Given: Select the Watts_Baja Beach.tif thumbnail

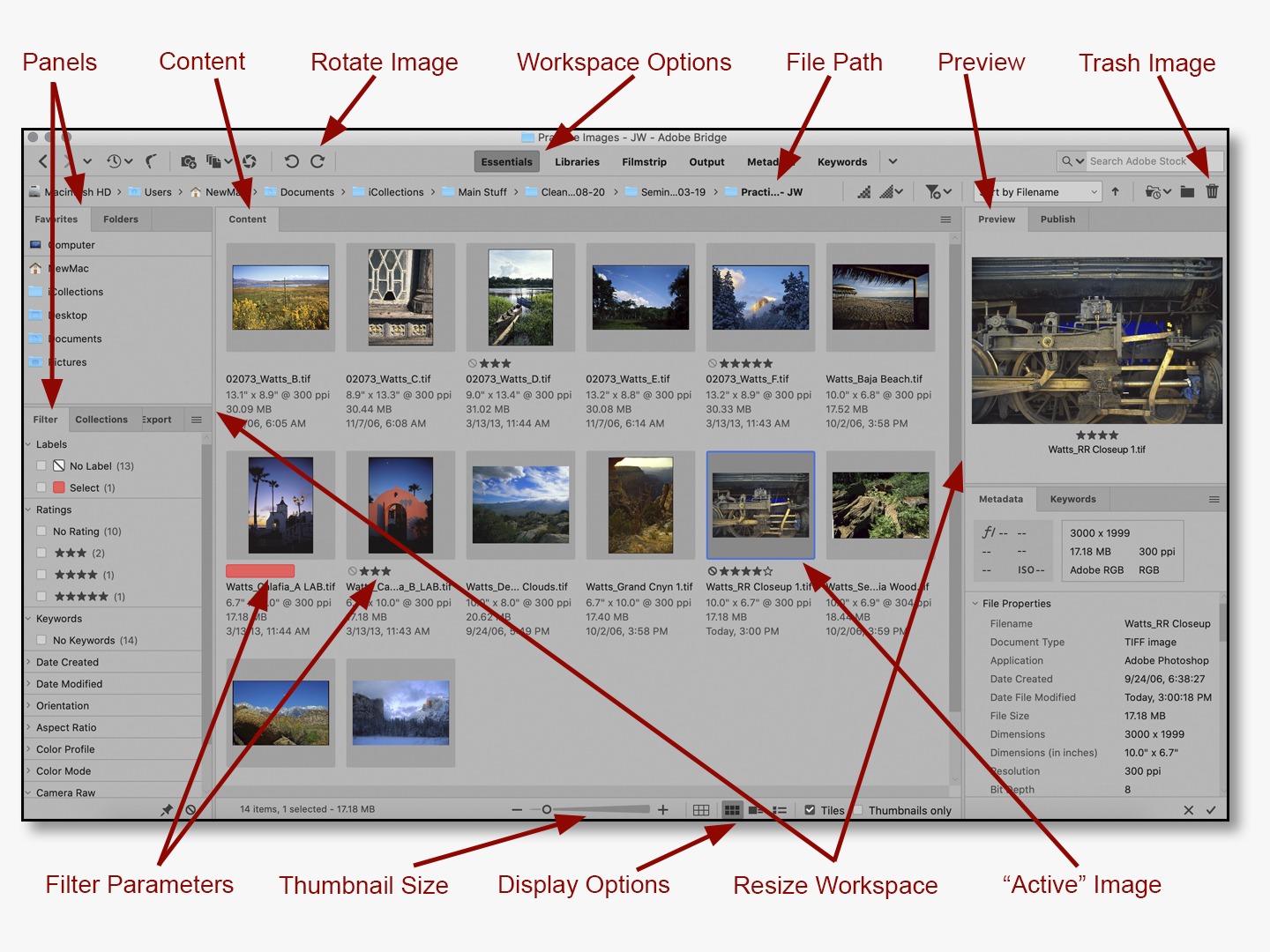Looking at the screenshot, I should point(879,297).
